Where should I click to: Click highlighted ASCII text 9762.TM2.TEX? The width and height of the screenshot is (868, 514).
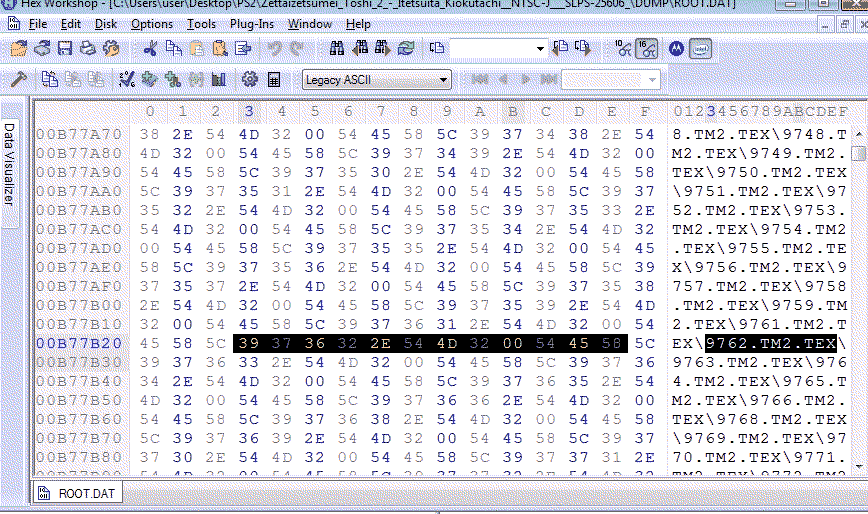point(771,343)
